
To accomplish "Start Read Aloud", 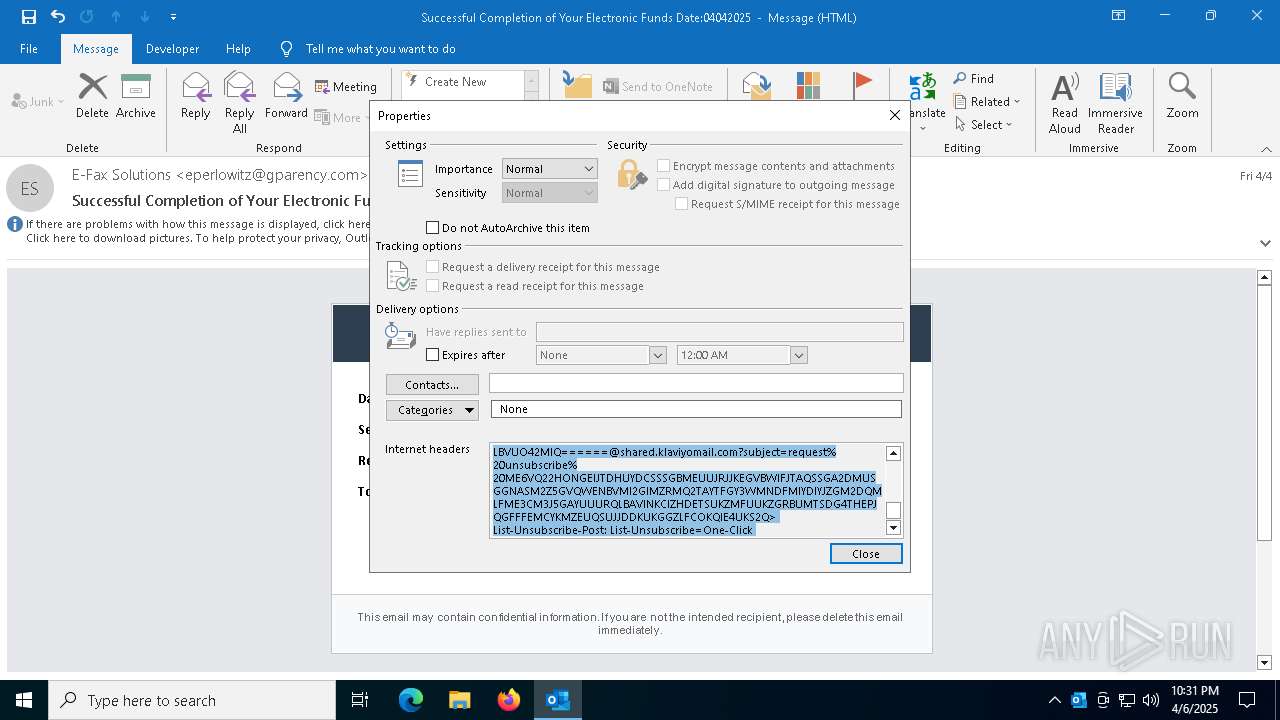I will click(x=1064, y=102).
